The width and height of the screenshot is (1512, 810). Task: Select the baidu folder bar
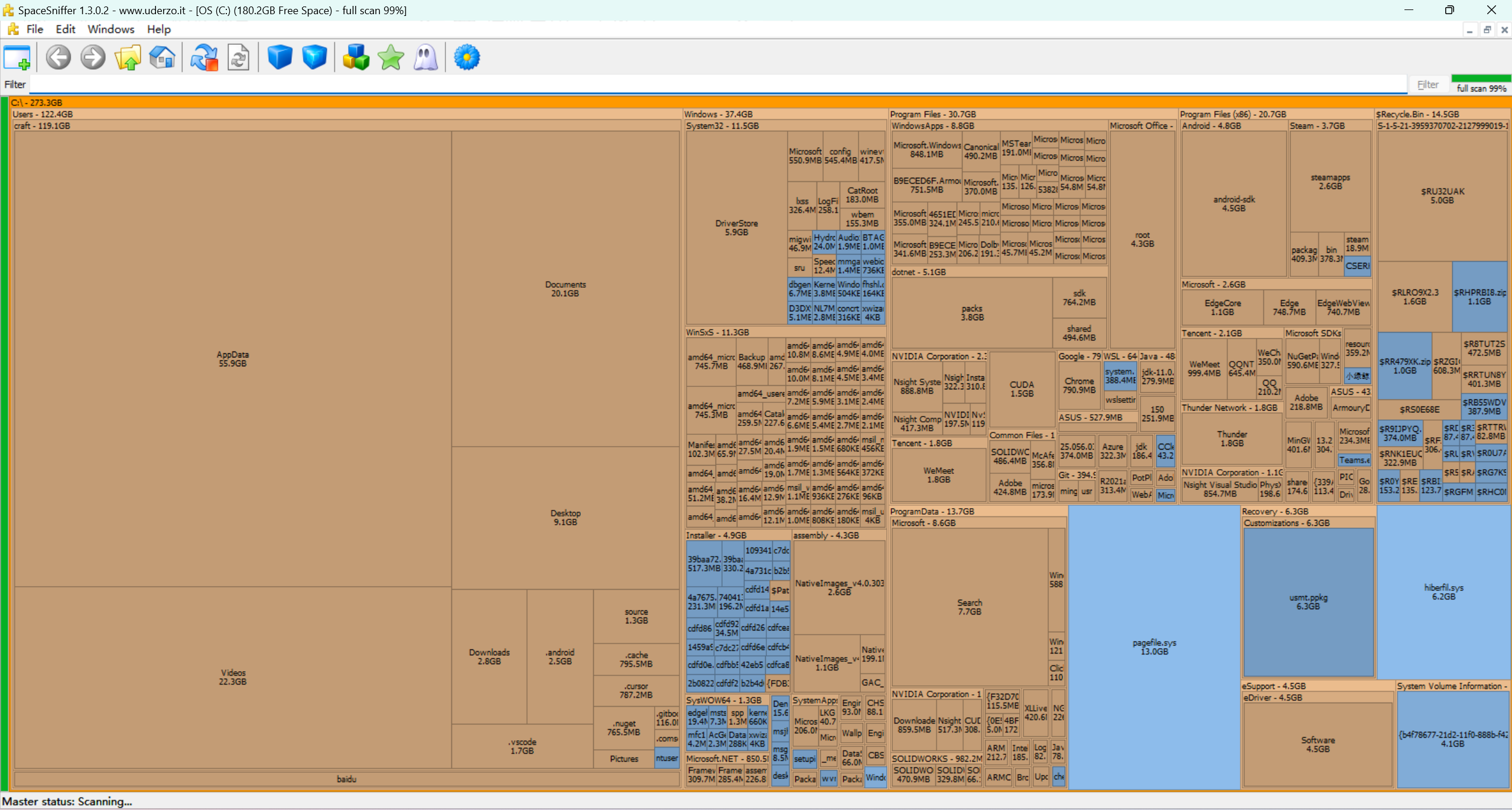(x=347, y=779)
